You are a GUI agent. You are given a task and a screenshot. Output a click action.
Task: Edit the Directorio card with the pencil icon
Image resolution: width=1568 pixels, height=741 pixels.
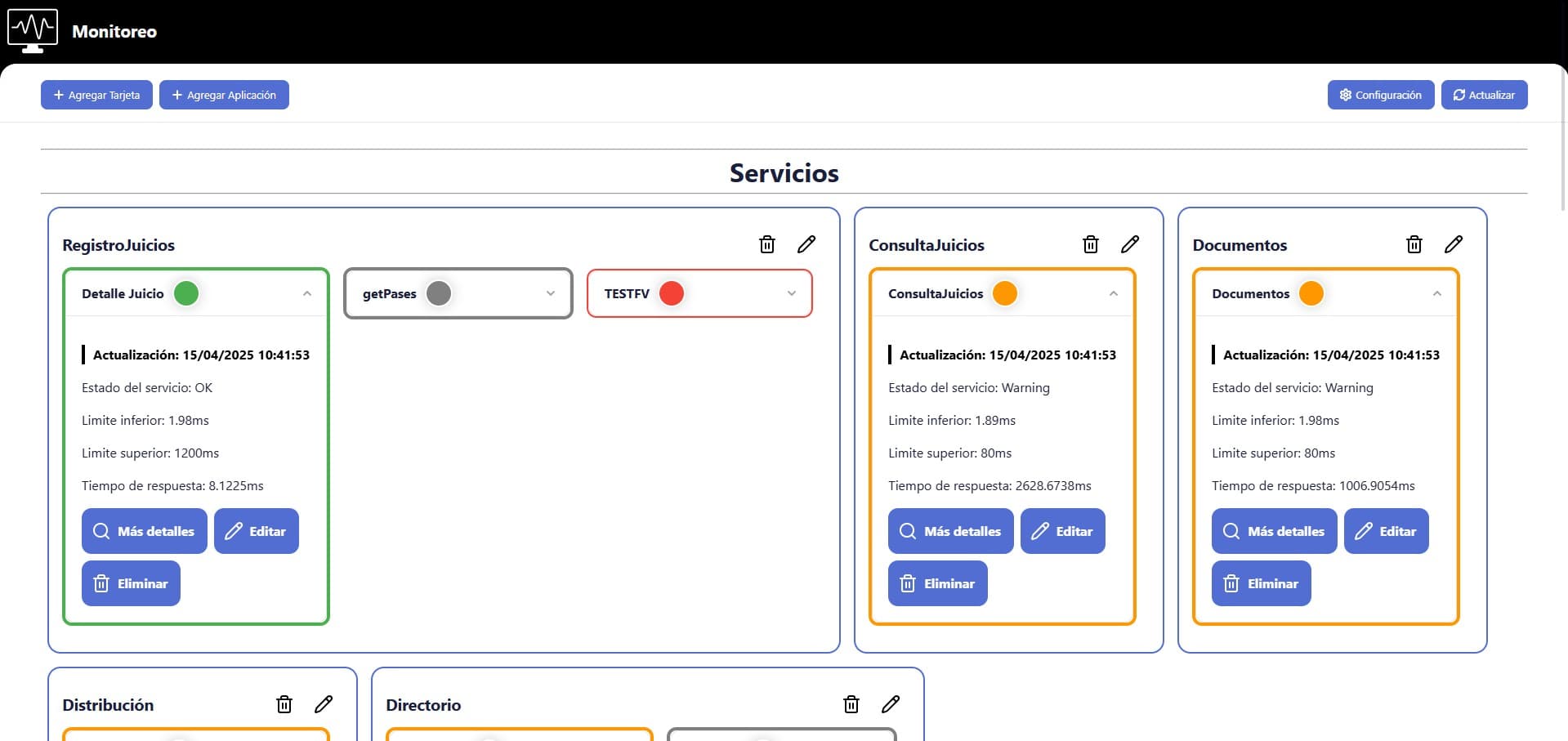(891, 703)
